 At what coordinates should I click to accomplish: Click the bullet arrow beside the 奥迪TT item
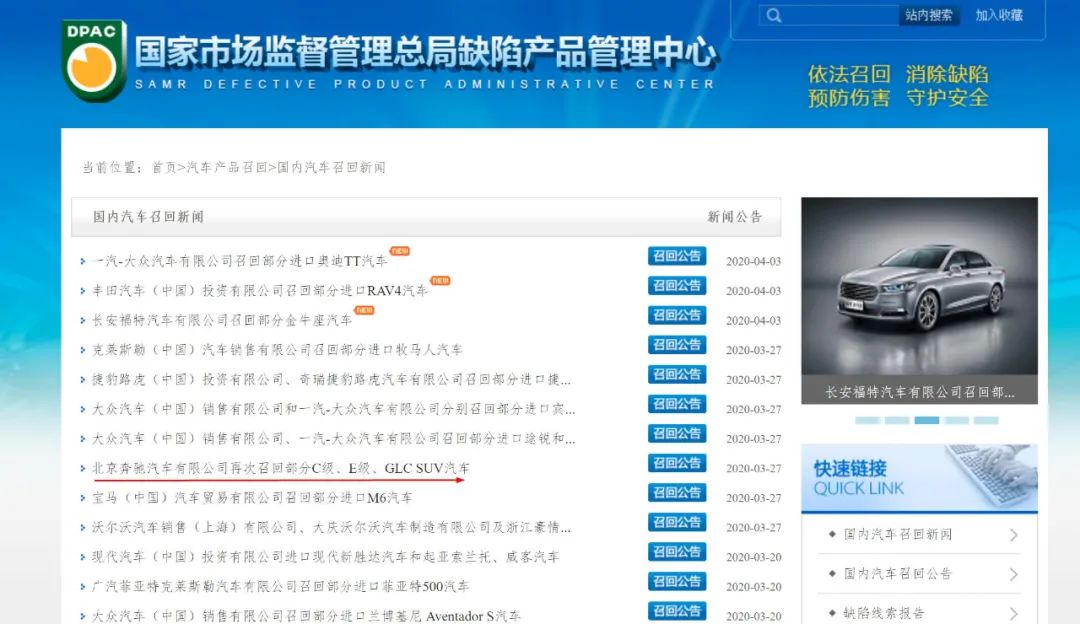coord(83,262)
